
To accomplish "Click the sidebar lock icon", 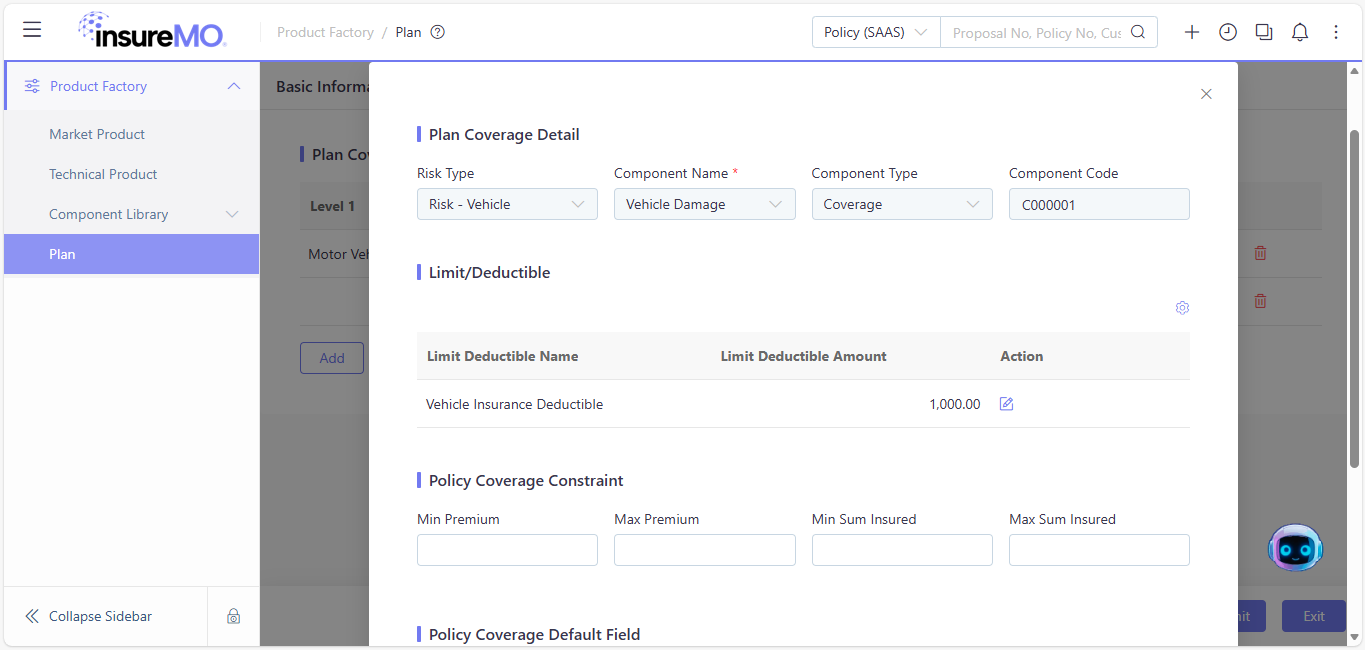I will pos(233,616).
